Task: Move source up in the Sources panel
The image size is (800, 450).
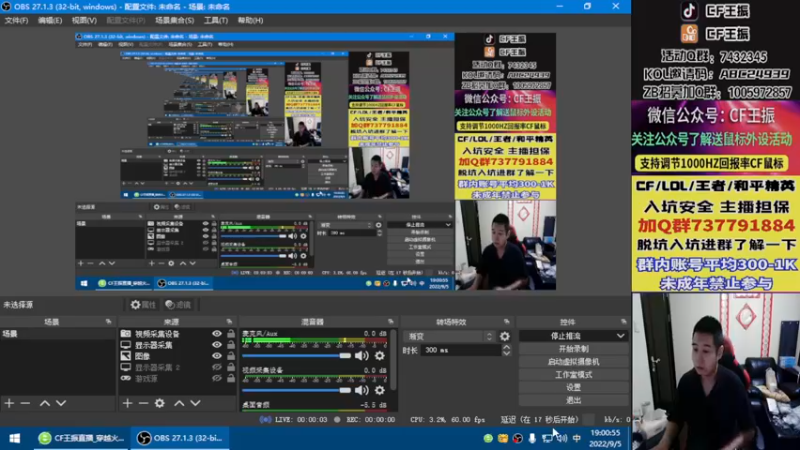Action: point(179,403)
